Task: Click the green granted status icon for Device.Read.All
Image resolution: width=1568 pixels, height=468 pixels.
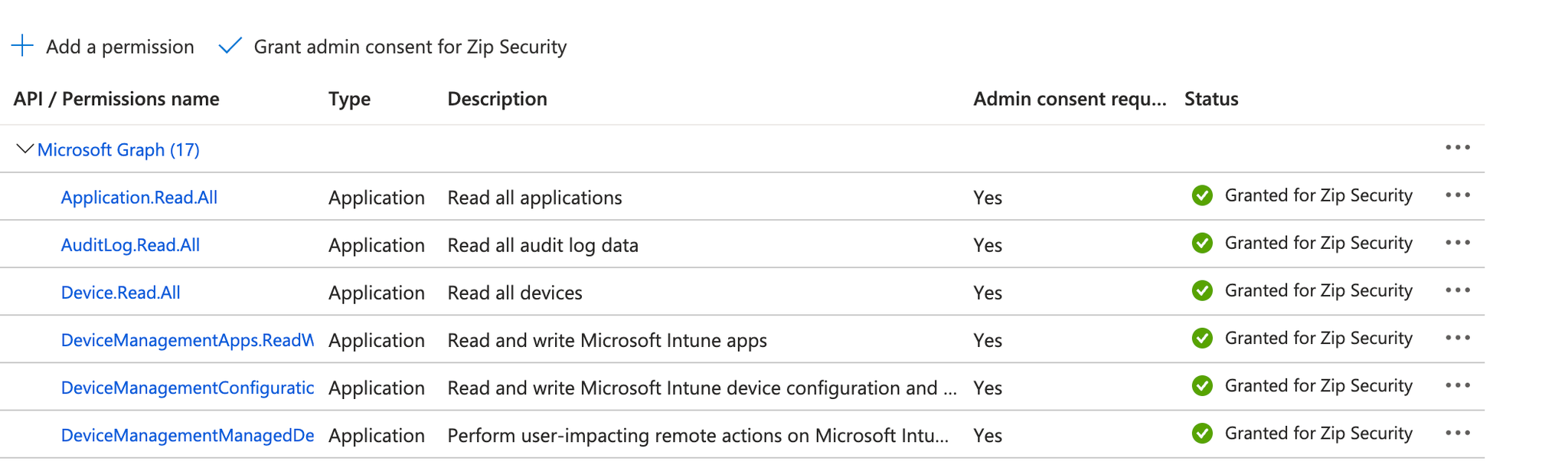Action: 1202,291
